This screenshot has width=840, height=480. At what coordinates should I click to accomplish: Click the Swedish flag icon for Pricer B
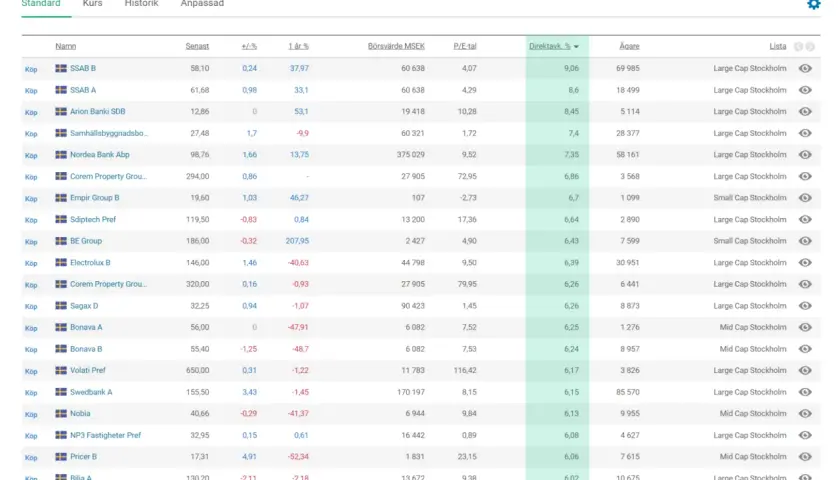point(61,456)
